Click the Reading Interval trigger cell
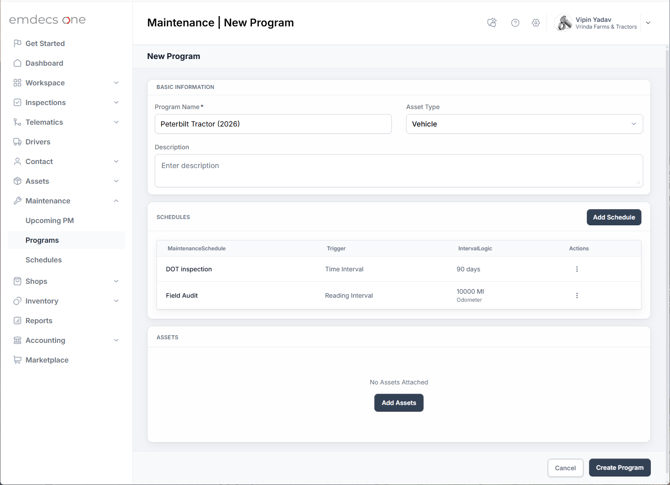670x485 pixels. [349, 295]
